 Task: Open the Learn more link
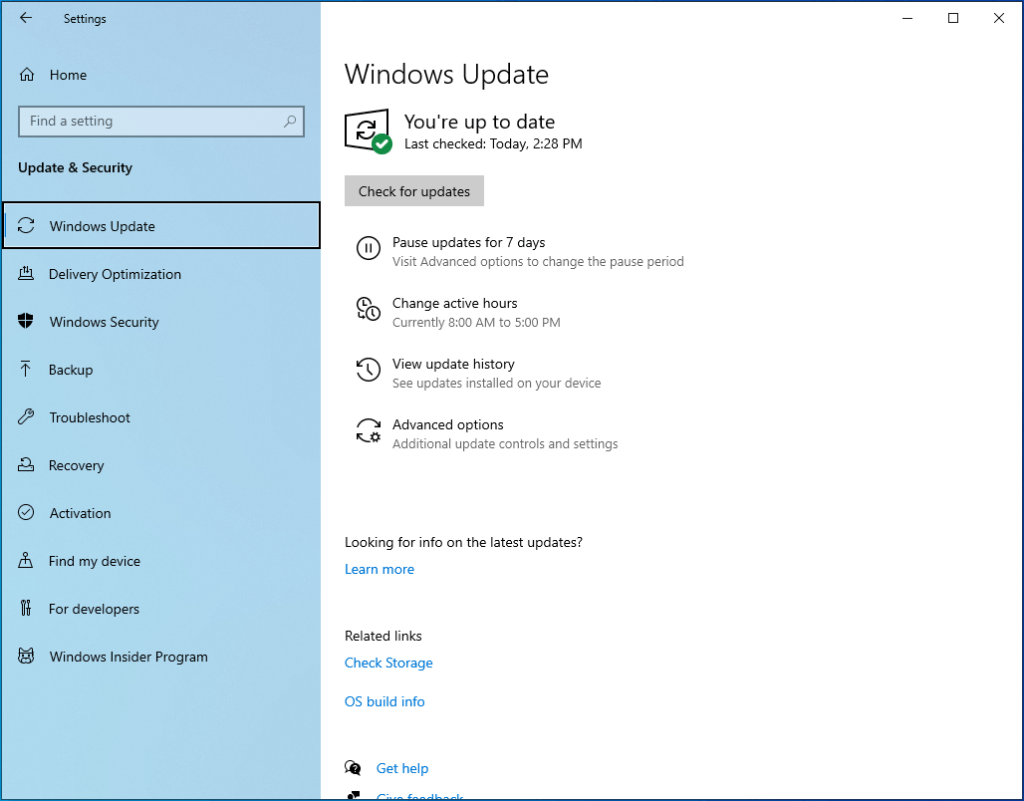pos(379,568)
